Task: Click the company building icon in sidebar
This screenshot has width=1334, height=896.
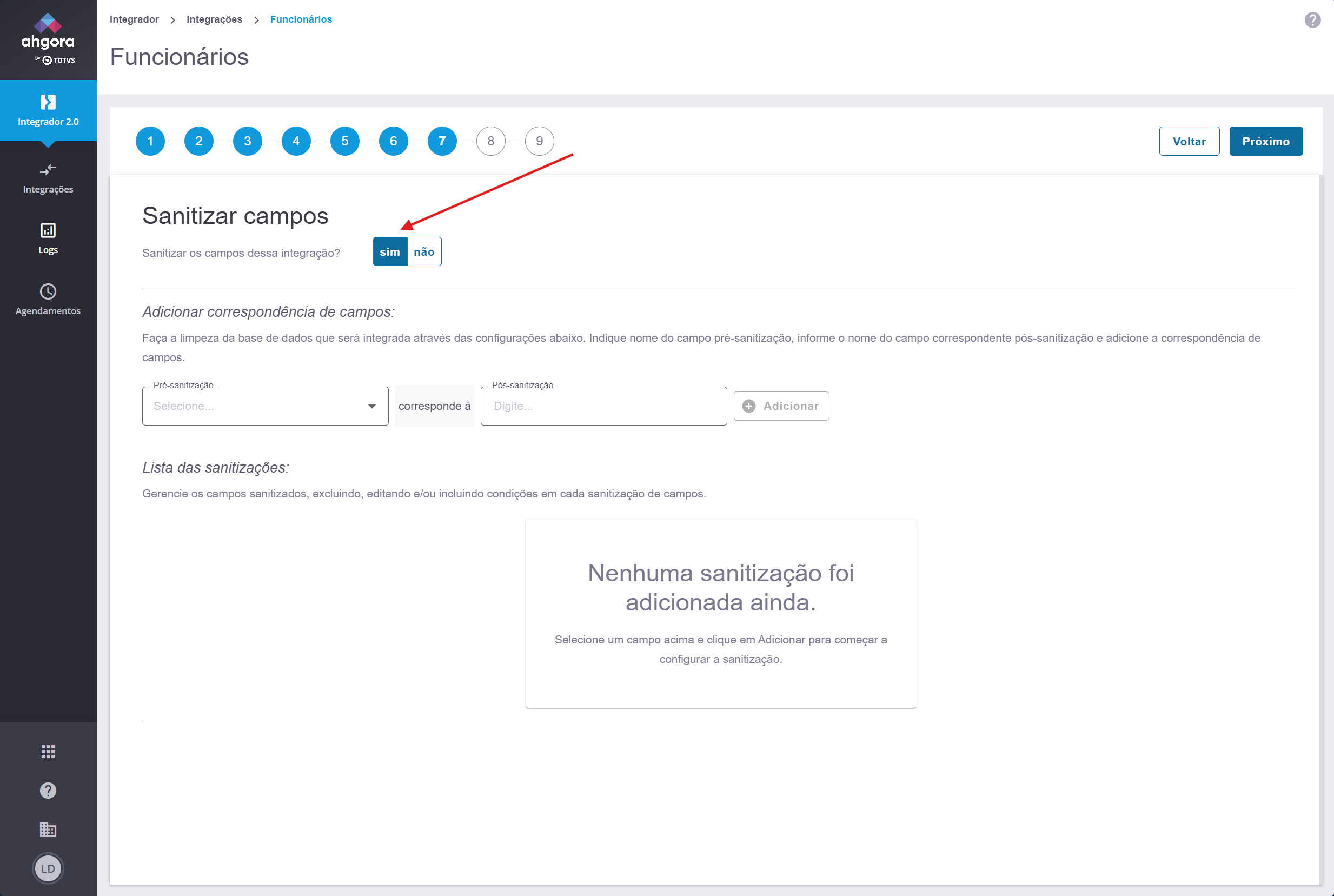Action: pos(48,829)
